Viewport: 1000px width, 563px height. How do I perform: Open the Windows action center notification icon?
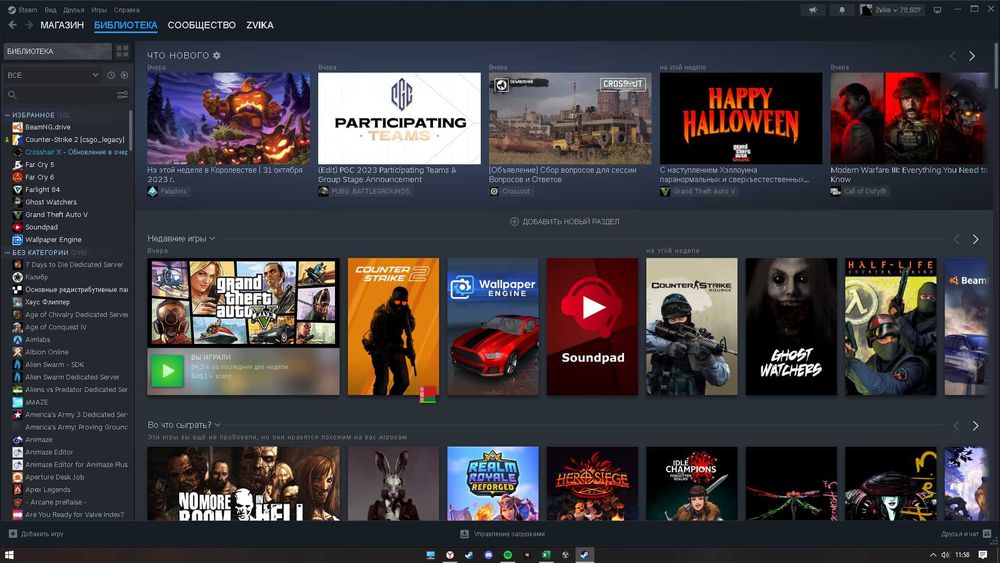pos(983,555)
